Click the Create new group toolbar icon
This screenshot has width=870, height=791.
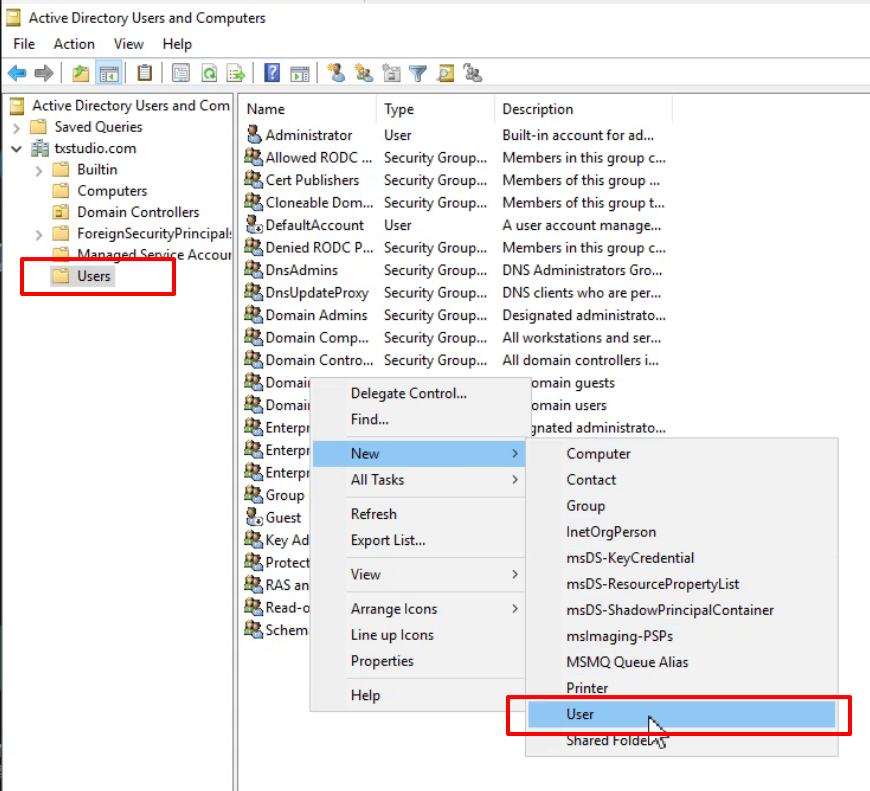coord(364,73)
